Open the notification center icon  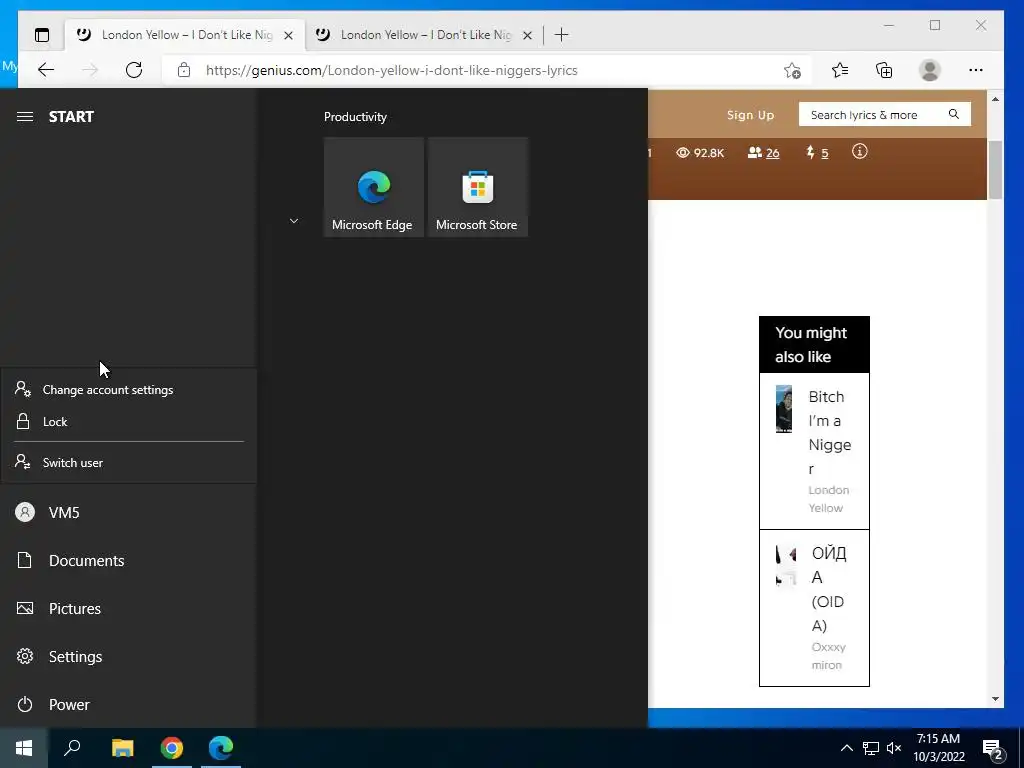pos(993,749)
